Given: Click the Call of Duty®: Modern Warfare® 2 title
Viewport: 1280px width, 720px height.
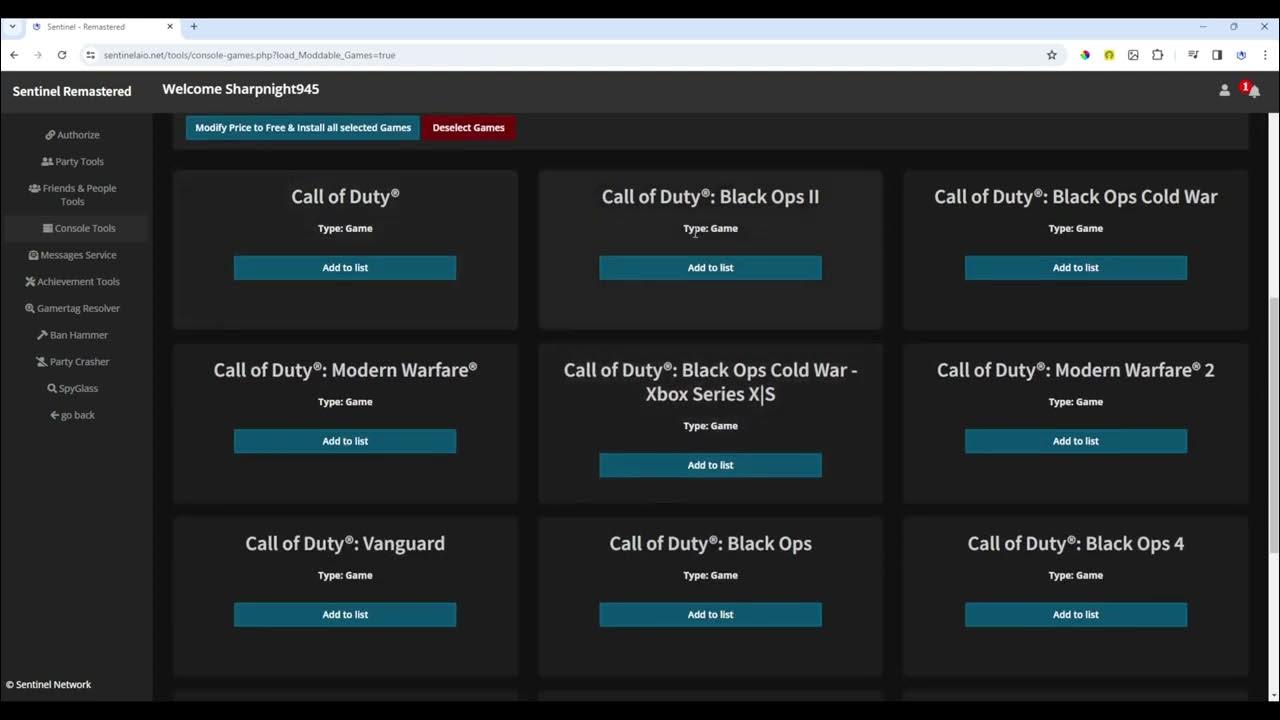Looking at the screenshot, I should click(x=1076, y=370).
